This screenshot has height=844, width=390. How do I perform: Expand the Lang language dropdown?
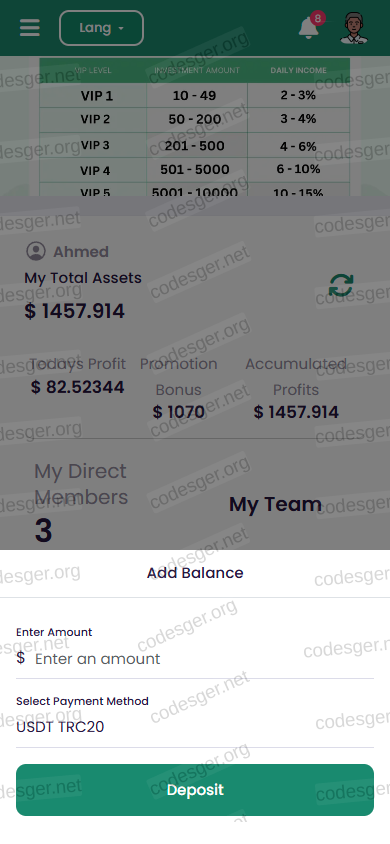101,28
